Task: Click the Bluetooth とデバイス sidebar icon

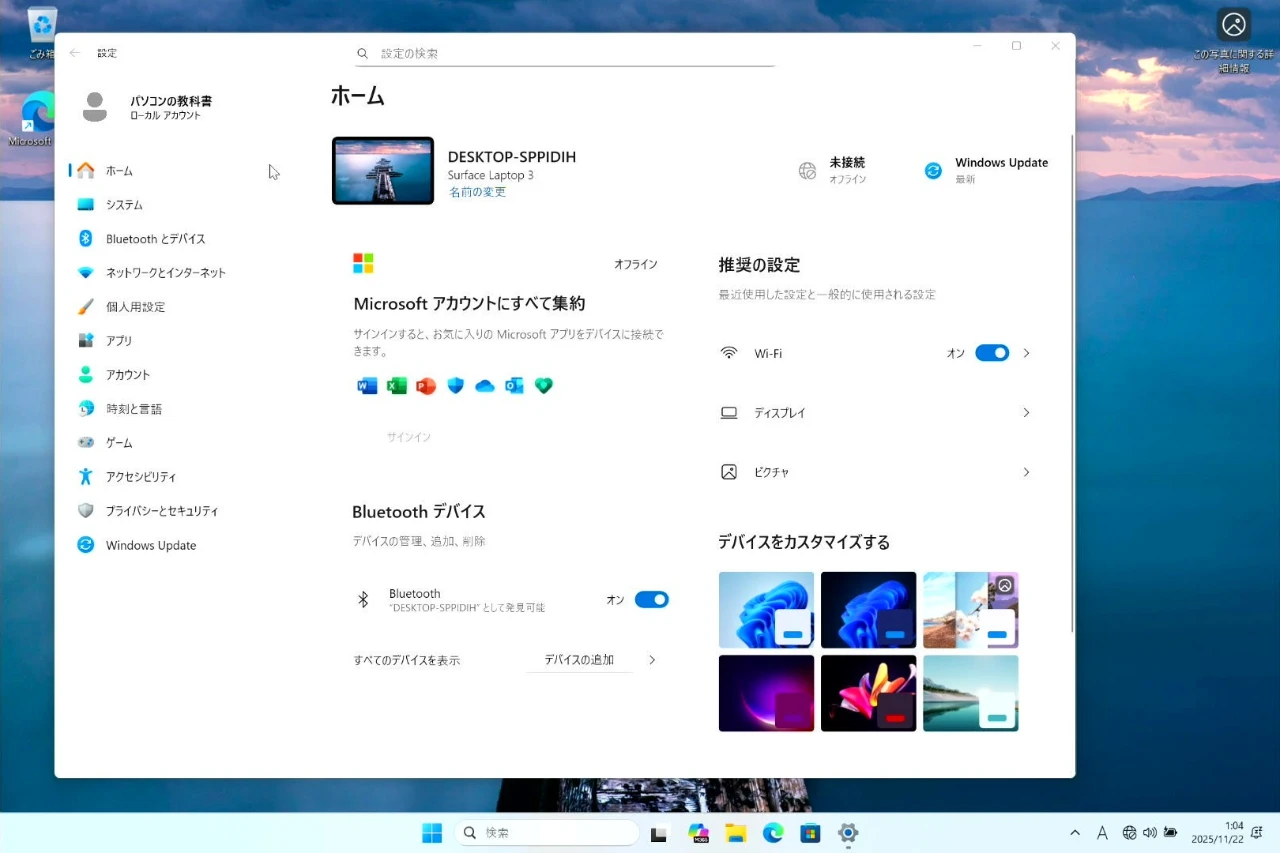Action: point(86,239)
